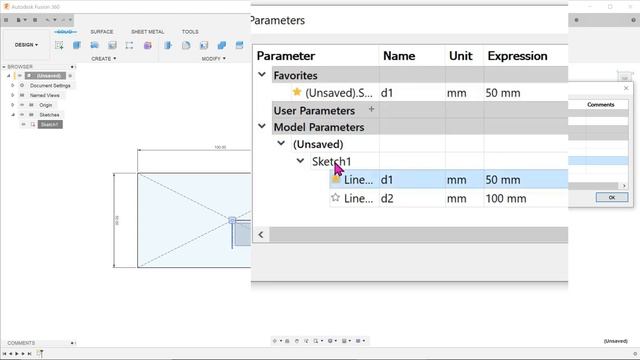Select the Press Pull tool in the Modify group

tap(168, 45)
